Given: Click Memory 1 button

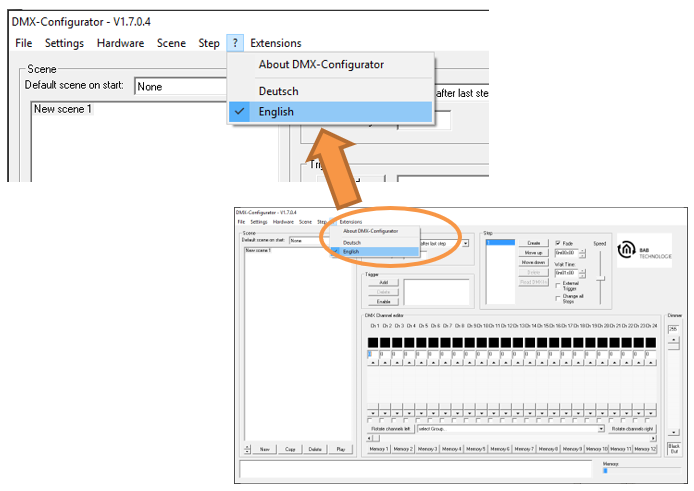Looking at the screenshot, I should (x=378, y=449).
